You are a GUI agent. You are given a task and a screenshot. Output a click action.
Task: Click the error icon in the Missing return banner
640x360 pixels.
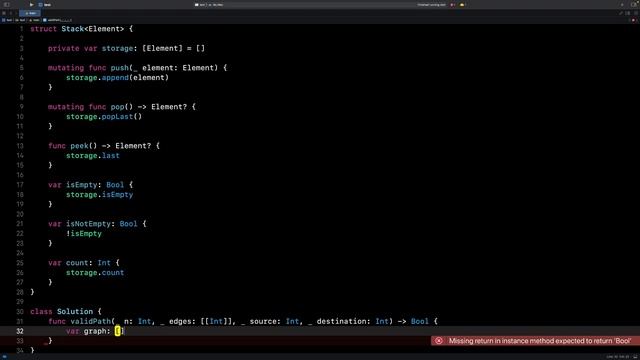pyautogui.click(x=439, y=341)
